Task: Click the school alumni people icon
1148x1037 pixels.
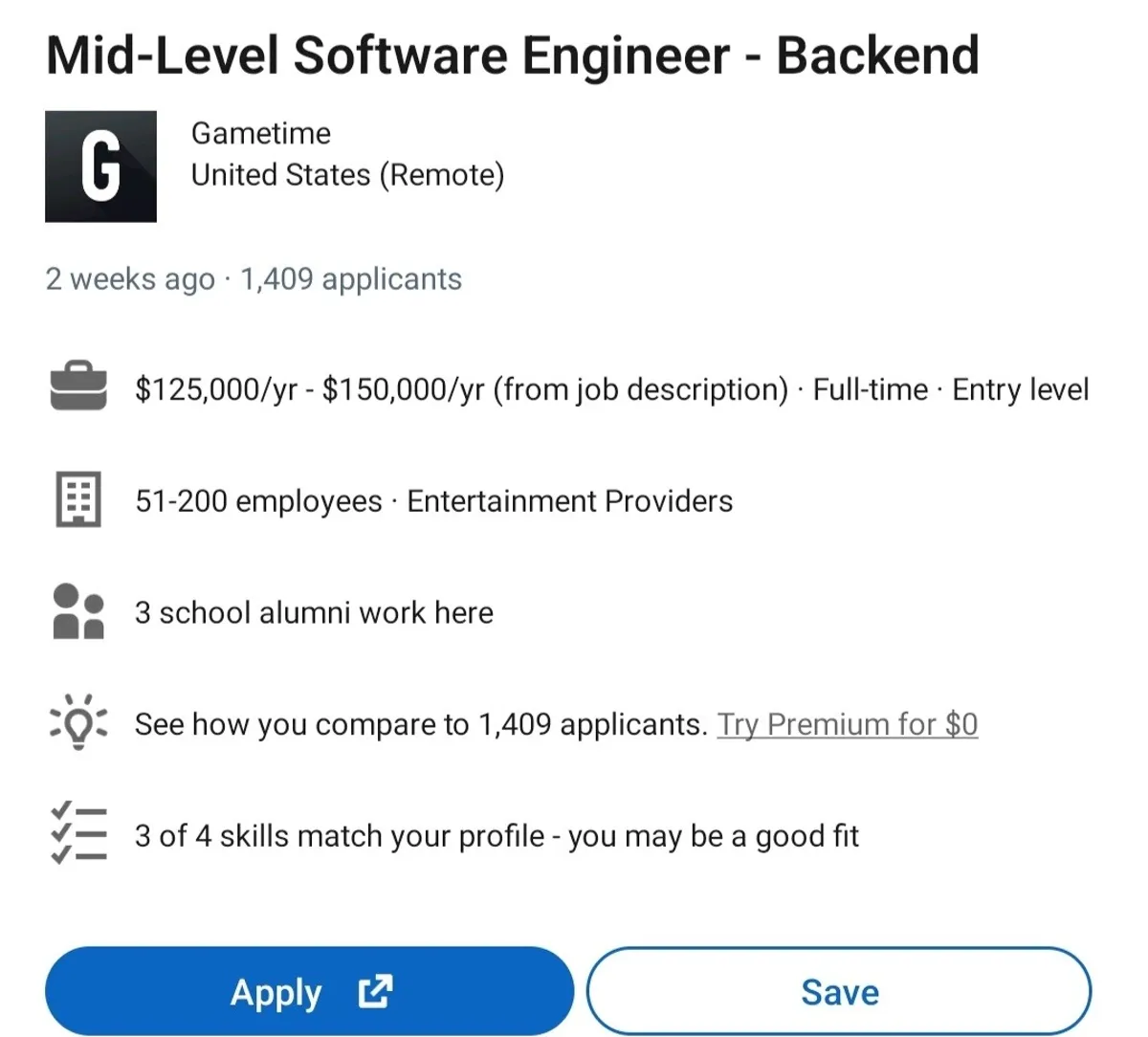Action: coord(77,612)
